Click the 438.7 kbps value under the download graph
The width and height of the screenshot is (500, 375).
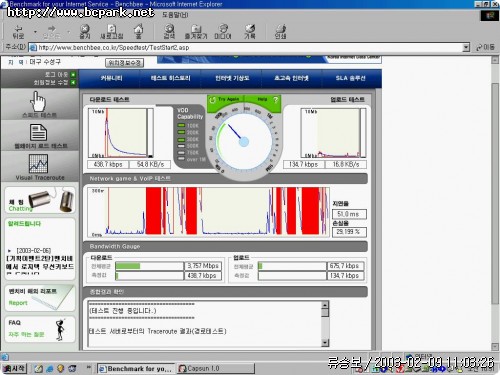click(108, 164)
